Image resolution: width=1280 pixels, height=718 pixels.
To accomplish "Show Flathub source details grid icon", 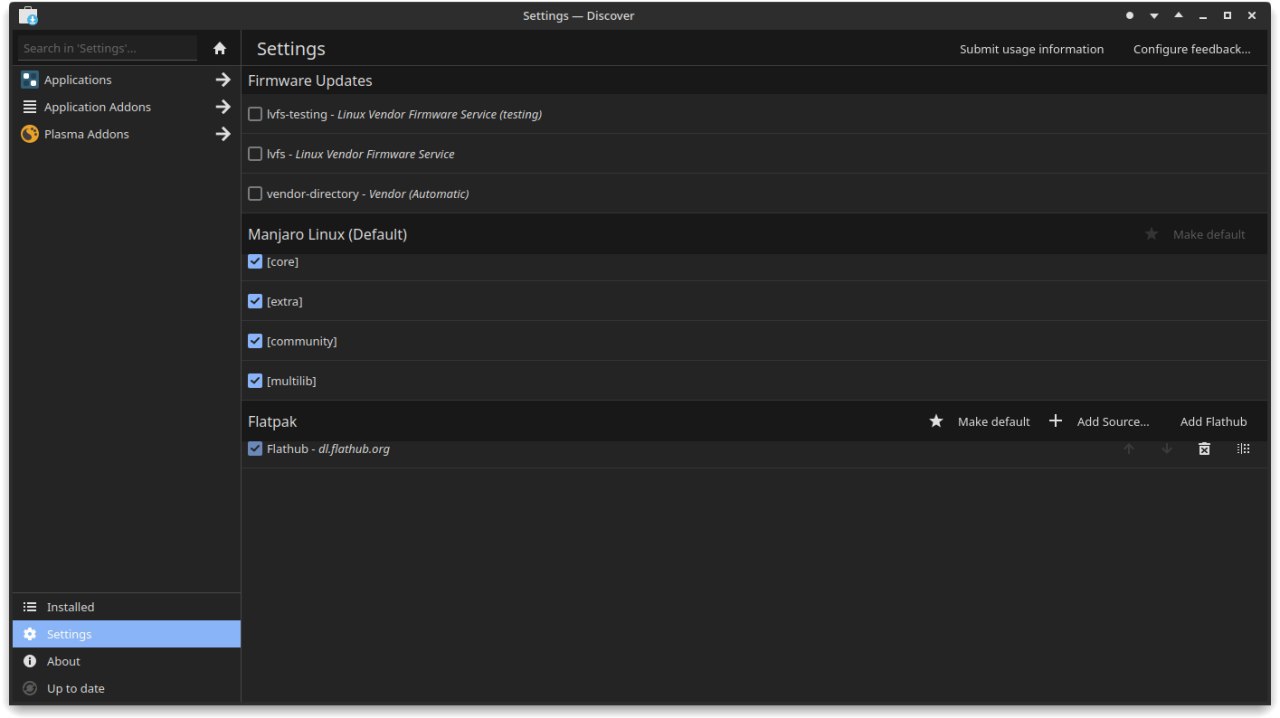I will 1243,449.
